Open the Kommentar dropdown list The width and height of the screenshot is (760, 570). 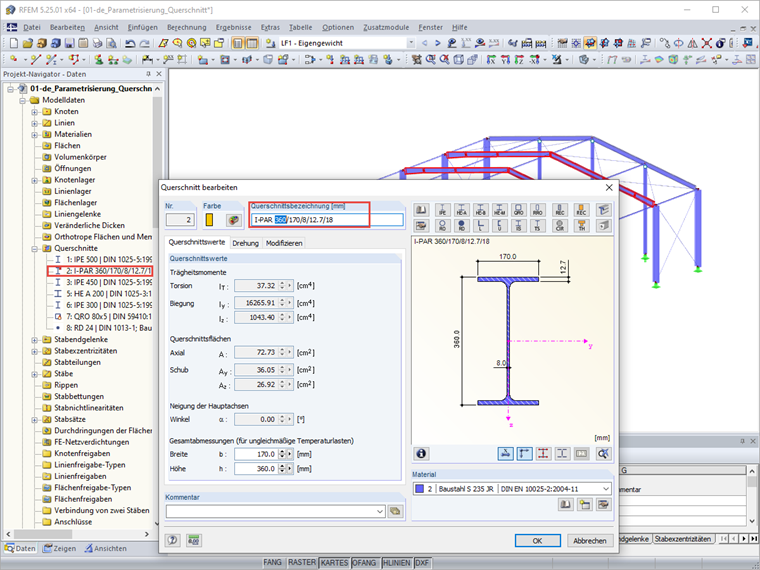click(380, 511)
